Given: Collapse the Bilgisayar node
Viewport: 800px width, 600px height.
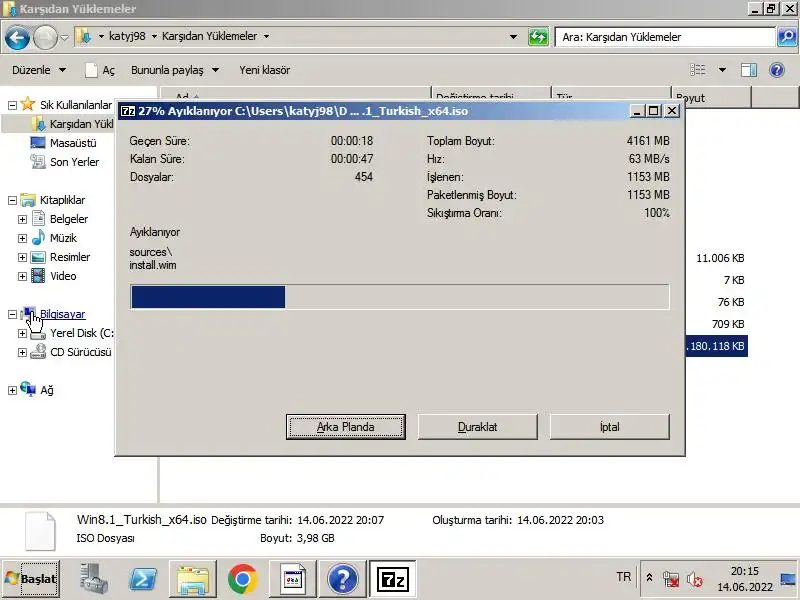Looking at the screenshot, I should (12, 314).
